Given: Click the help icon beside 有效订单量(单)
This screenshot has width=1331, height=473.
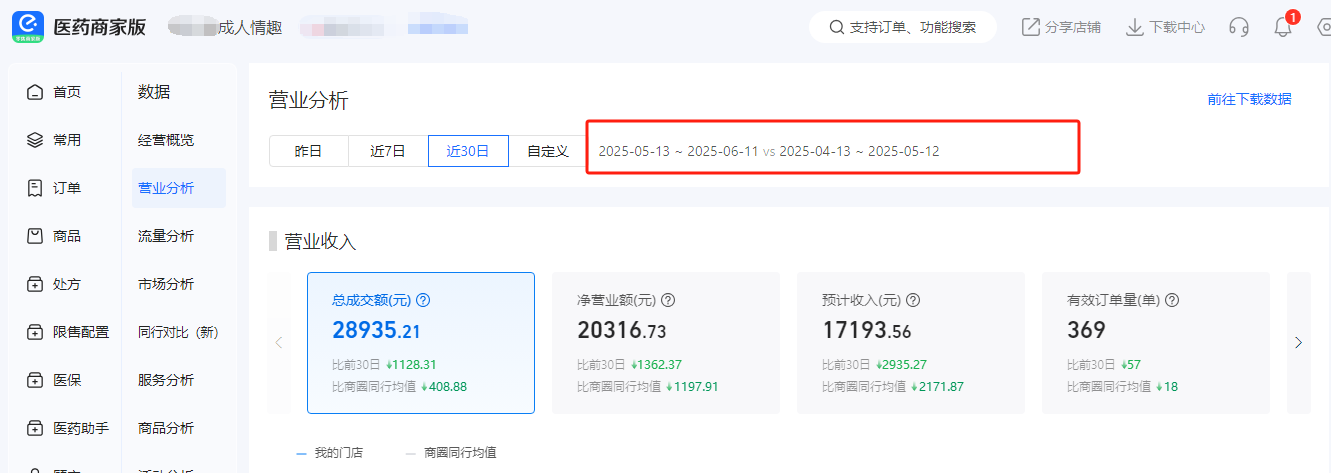Looking at the screenshot, I should pyautogui.click(x=1172, y=300).
